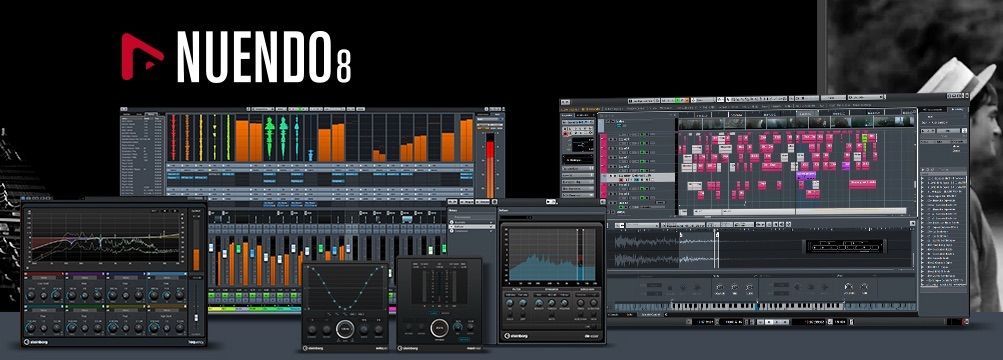Click the large ringed Optimize knob in Maximizer
Viewport: 1003px width, 360px height.
point(439,329)
